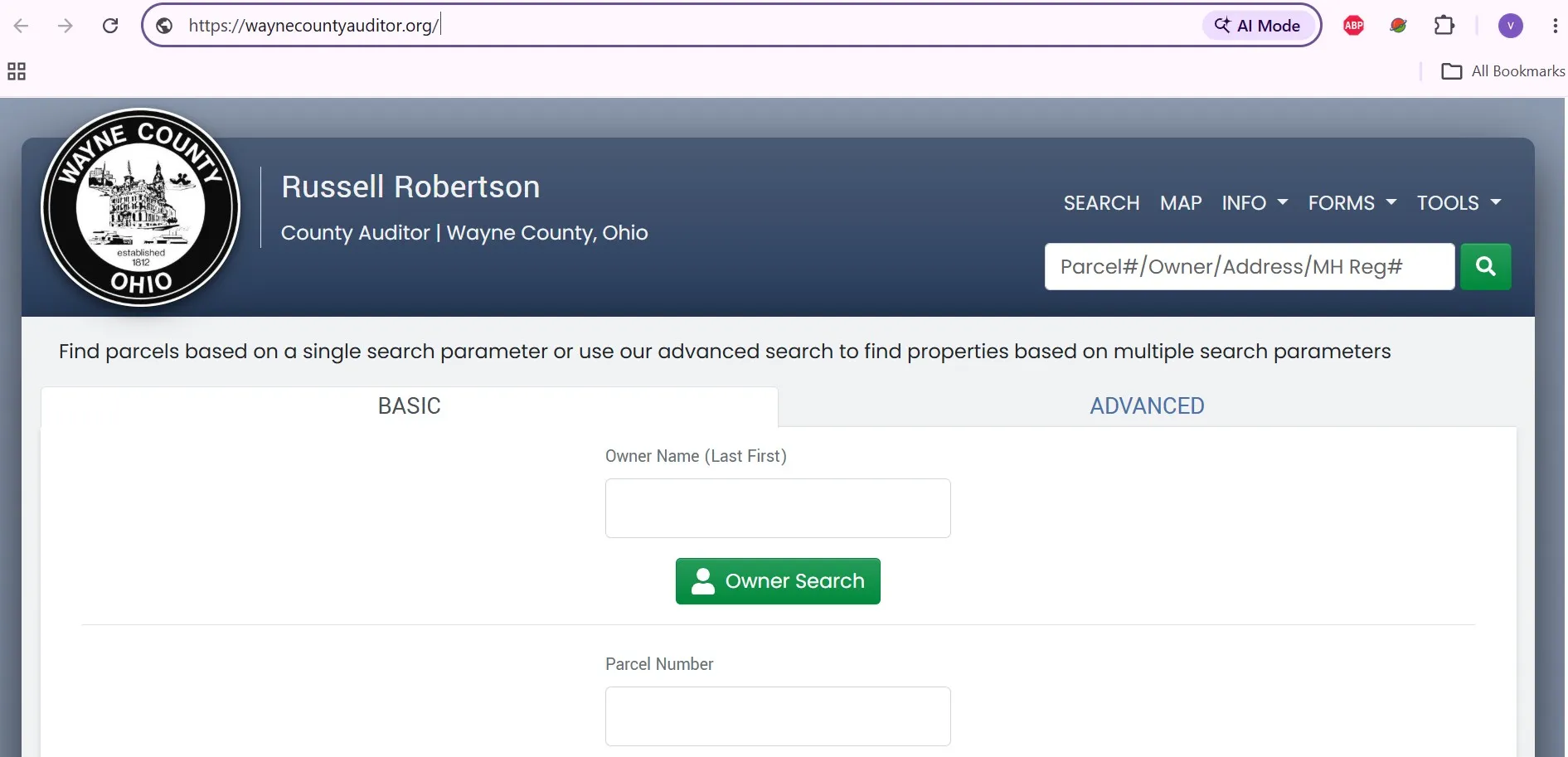1568x757 pixels.
Task: Expand the FORMS dropdown menu
Action: pos(1352,203)
